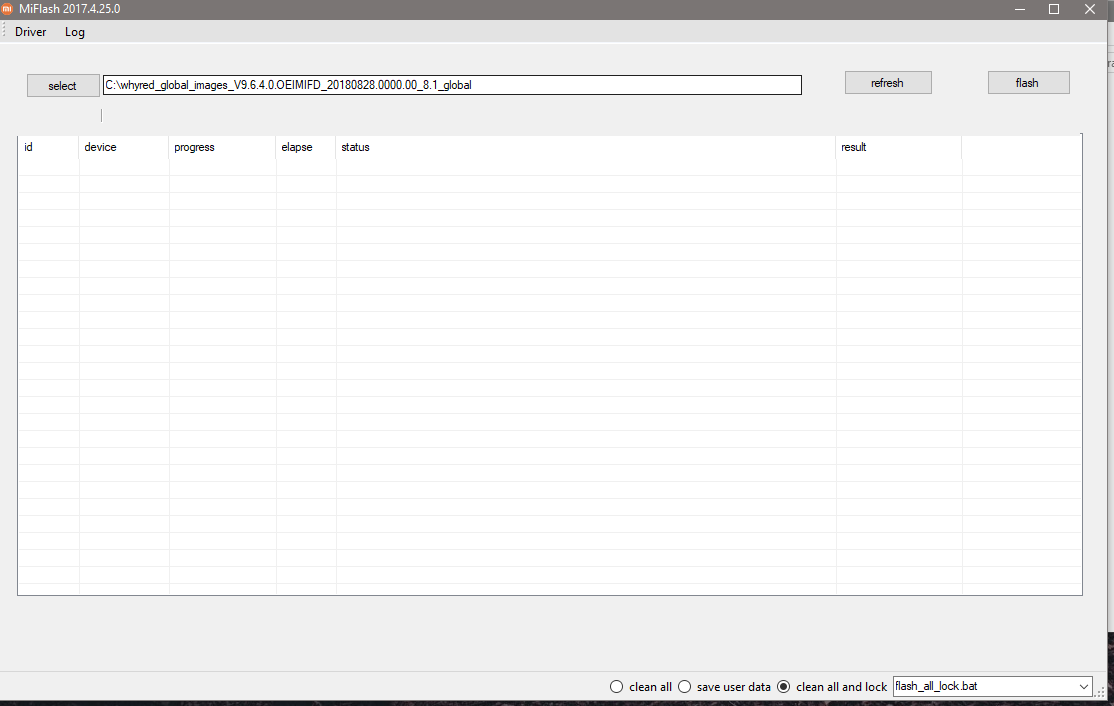The height and width of the screenshot is (706, 1114).
Task: Open the Driver menu
Action: click(x=31, y=32)
